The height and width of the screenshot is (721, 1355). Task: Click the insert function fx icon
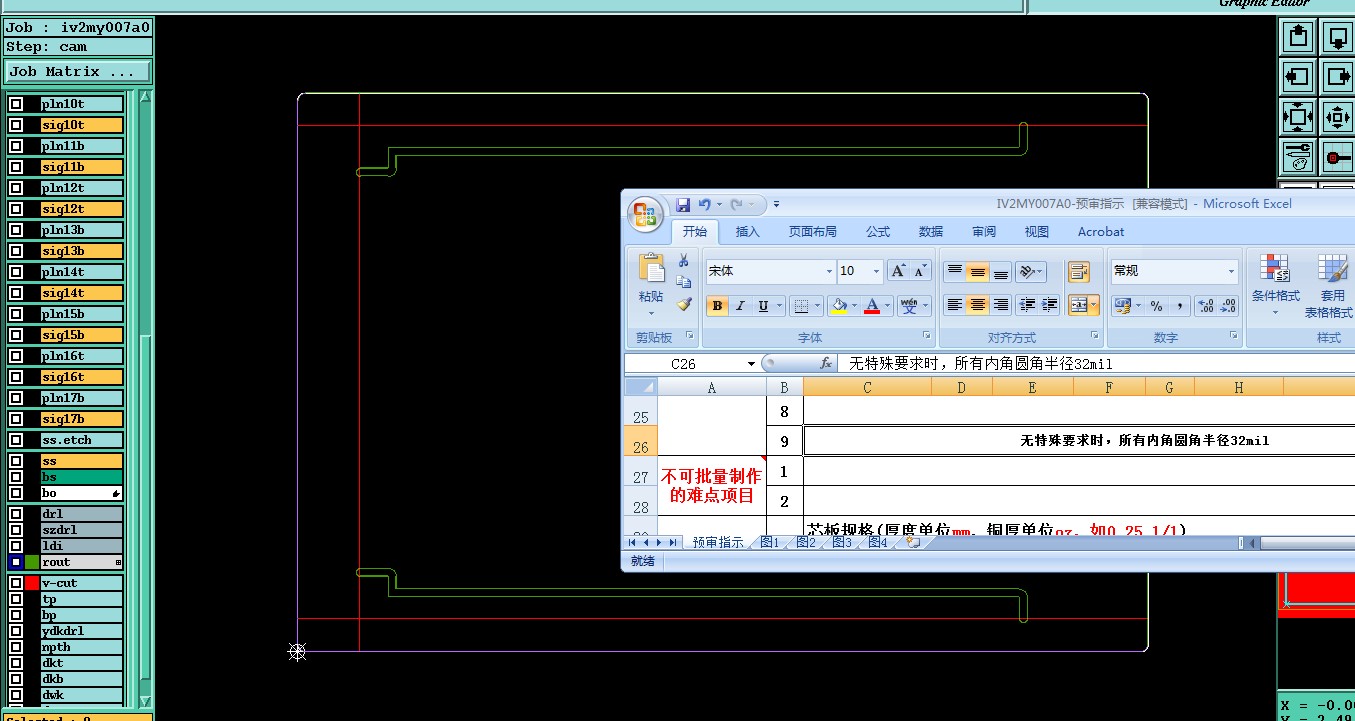pyautogui.click(x=826, y=363)
